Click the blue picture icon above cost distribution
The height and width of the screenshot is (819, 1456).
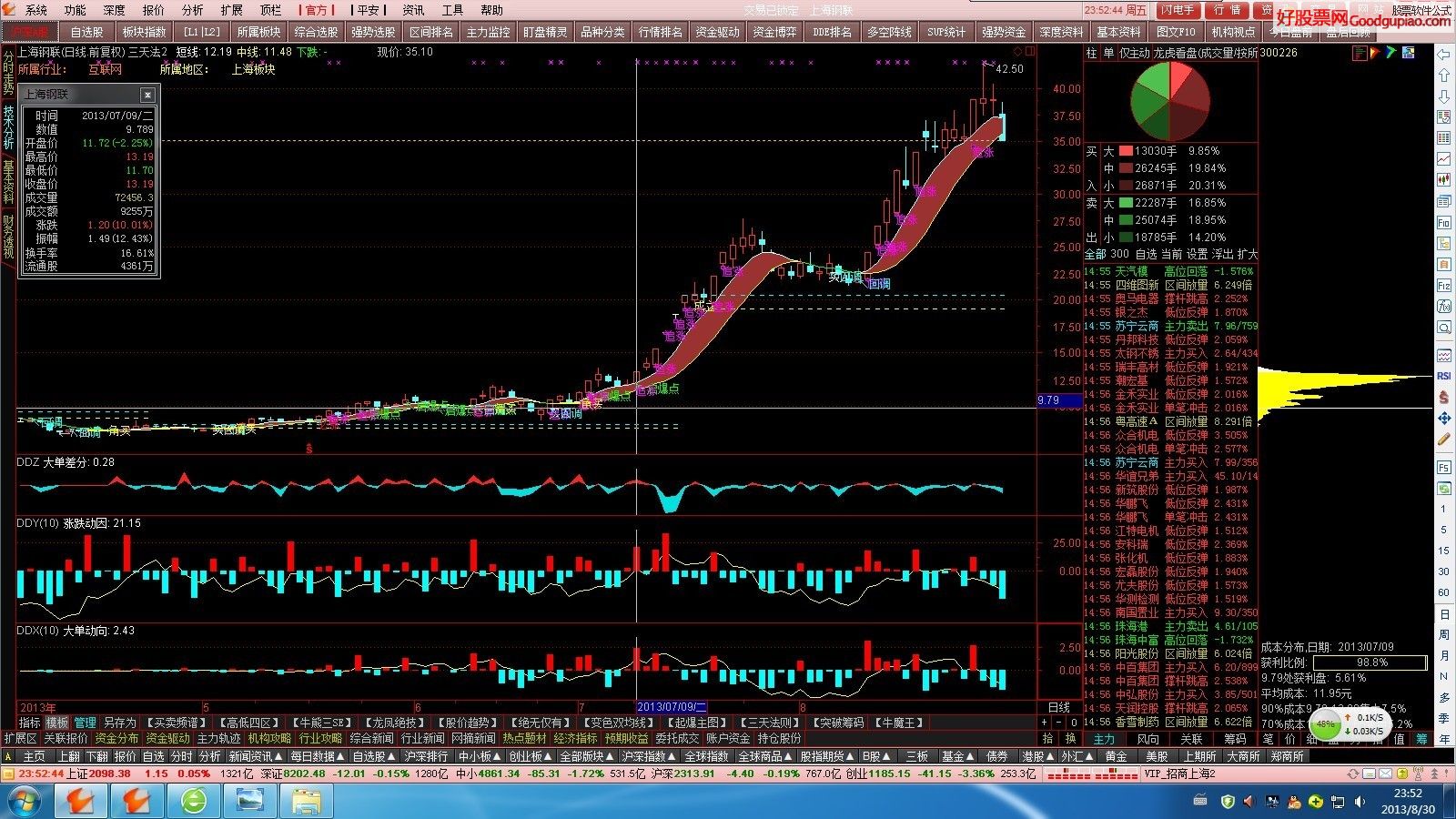[1410, 54]
